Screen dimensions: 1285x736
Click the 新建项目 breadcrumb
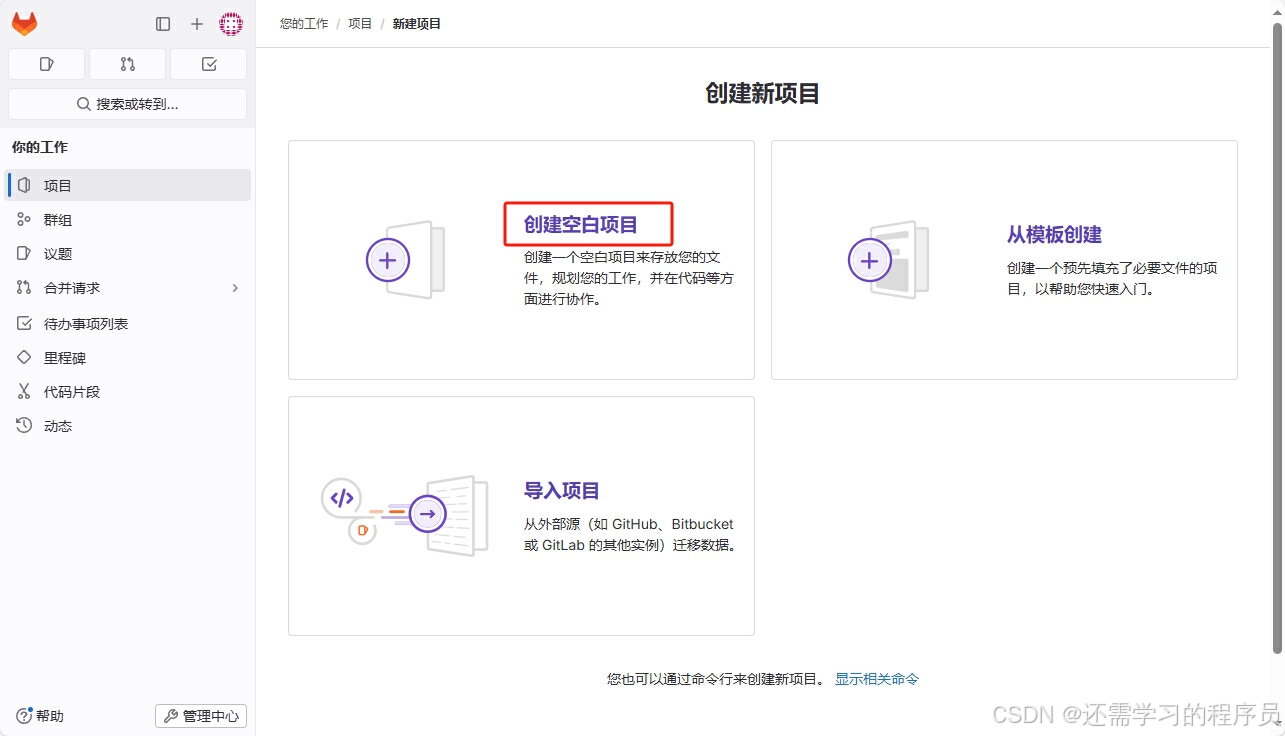[417, 23]
